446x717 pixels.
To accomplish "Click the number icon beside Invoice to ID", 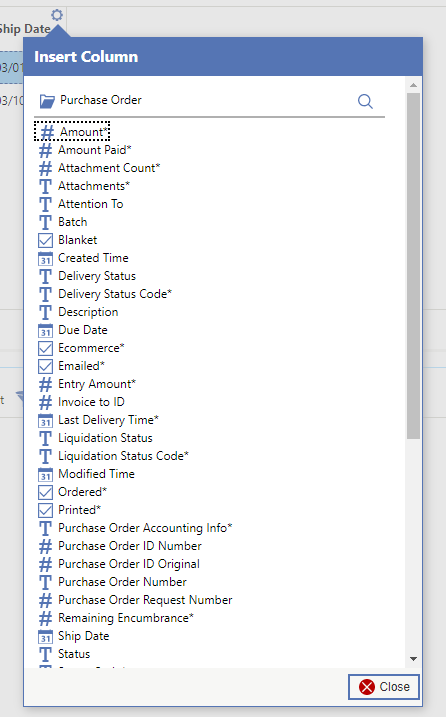I will (x=45, y=402).
